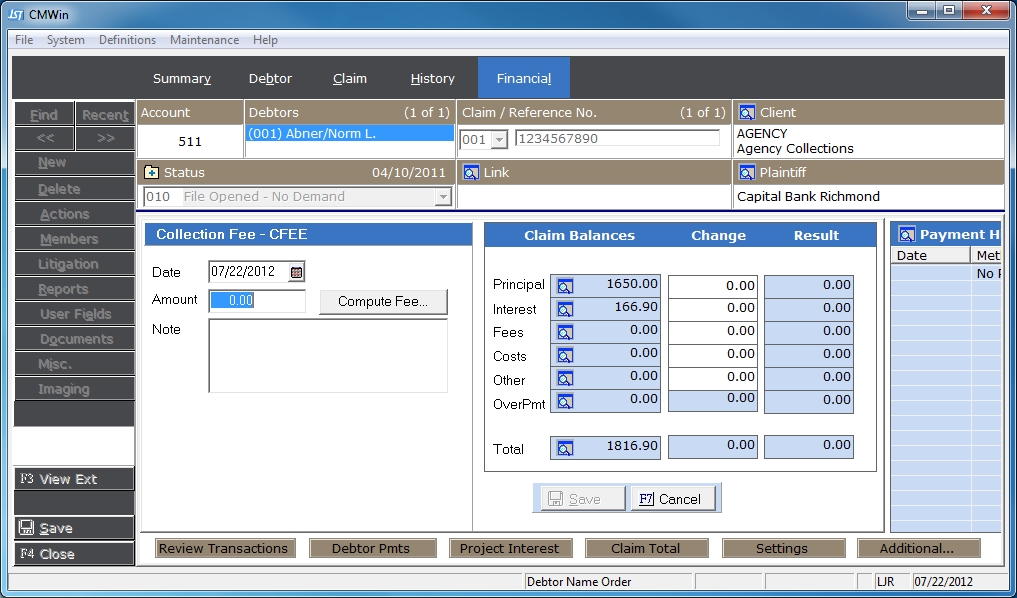The image size is (1017, 598).
Task: Open the calendar picker beside Date field
Action: tap(296, 272)
